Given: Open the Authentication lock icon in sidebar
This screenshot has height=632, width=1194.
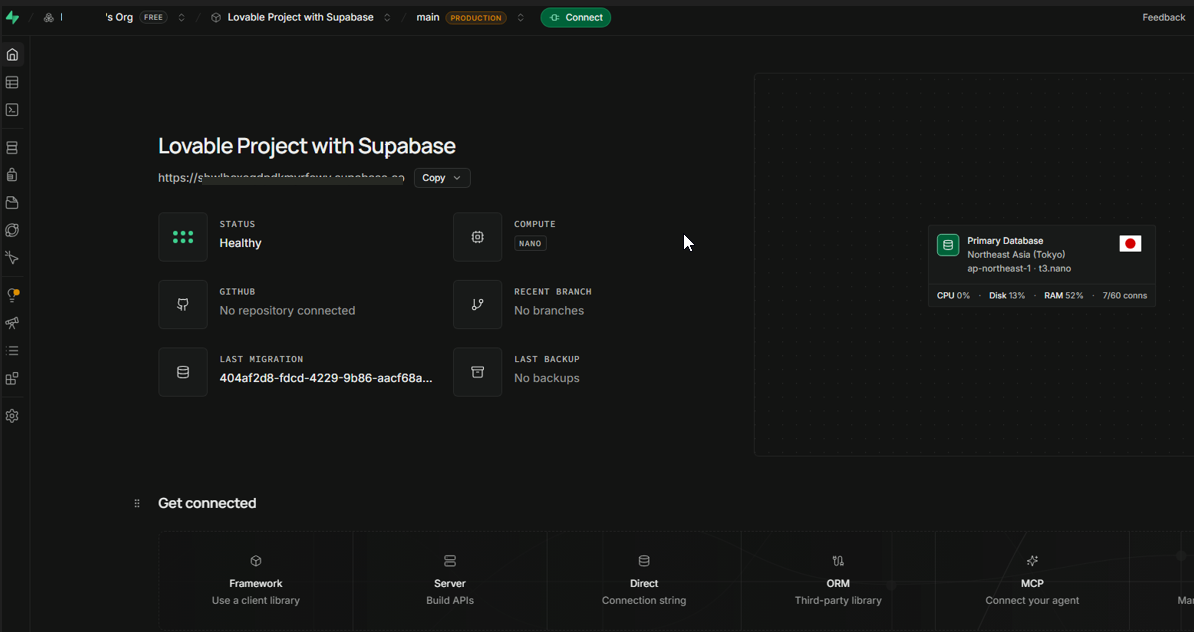Looking at the screenshot, I should [x=12, y=175].
